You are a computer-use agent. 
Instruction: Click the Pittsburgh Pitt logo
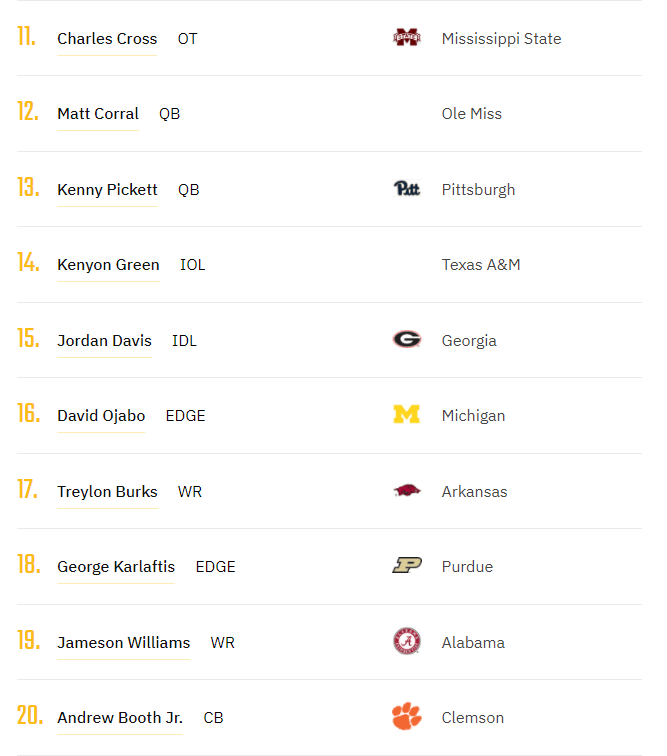(x=407, y=189)
